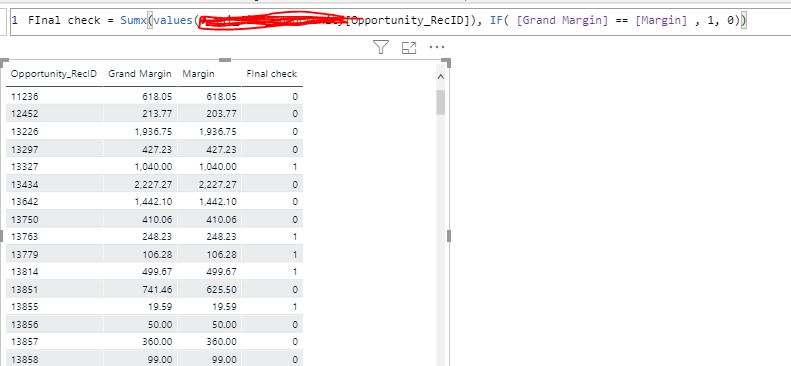This screenshot has height=366, width=791.
Task: Select Opportunity_RecID cell 12452
Action: (25, 114)
